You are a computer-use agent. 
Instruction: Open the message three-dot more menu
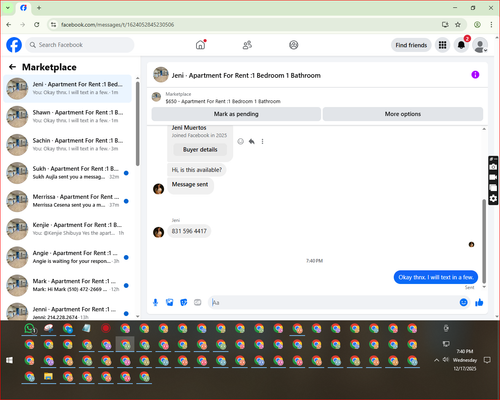tap(262, 142)
